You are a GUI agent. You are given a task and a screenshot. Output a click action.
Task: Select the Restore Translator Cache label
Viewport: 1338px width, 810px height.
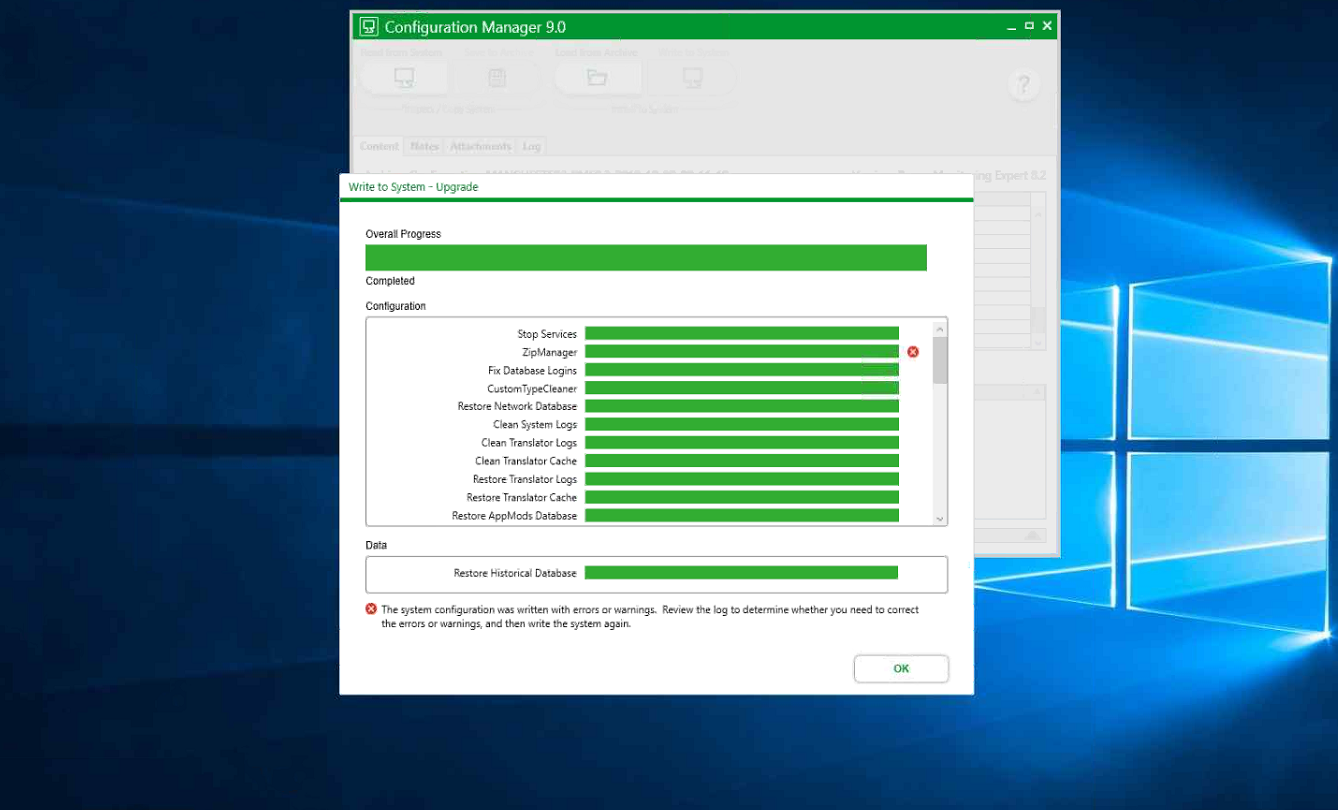[x=522, y=497]
